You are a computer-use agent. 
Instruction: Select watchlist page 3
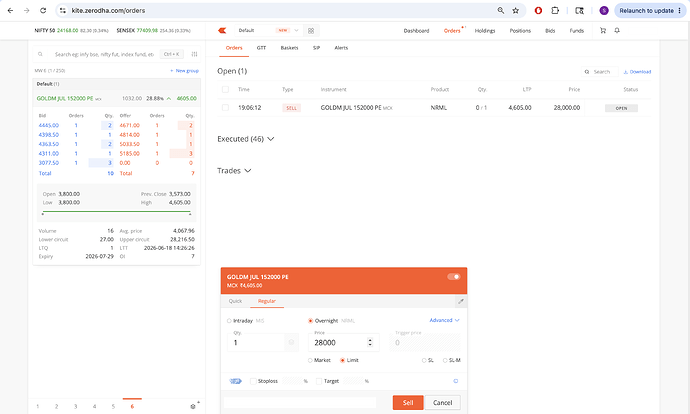[x=75, y=407]
